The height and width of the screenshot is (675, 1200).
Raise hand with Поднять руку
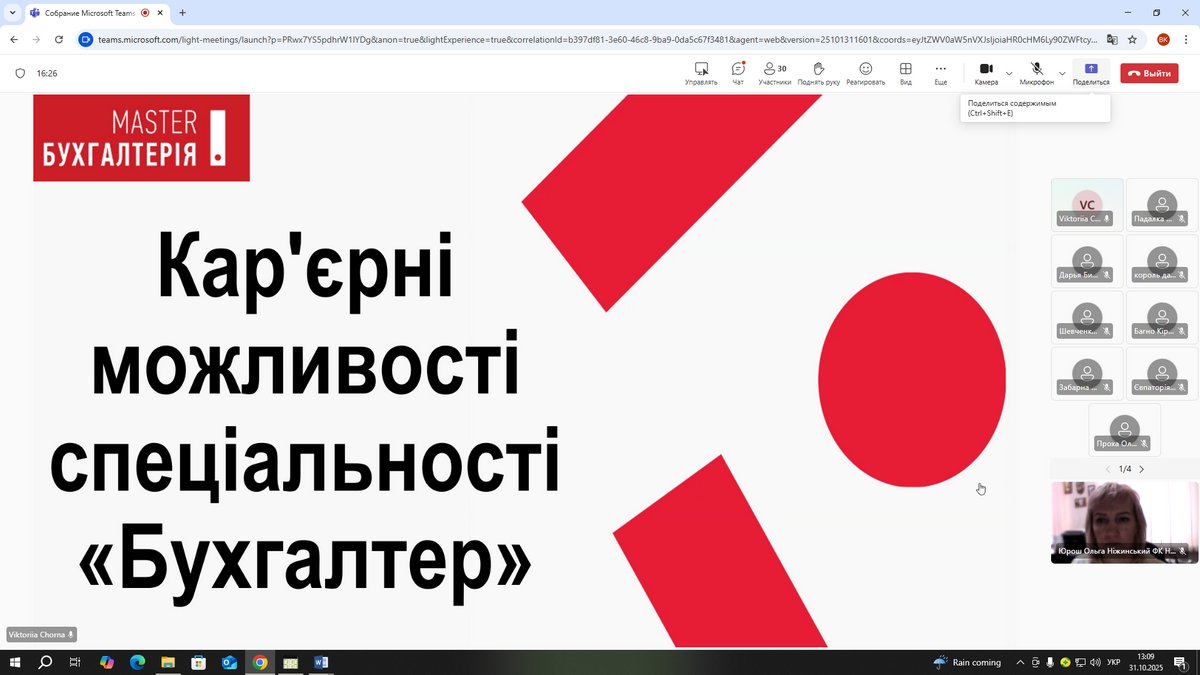point(818,73)
